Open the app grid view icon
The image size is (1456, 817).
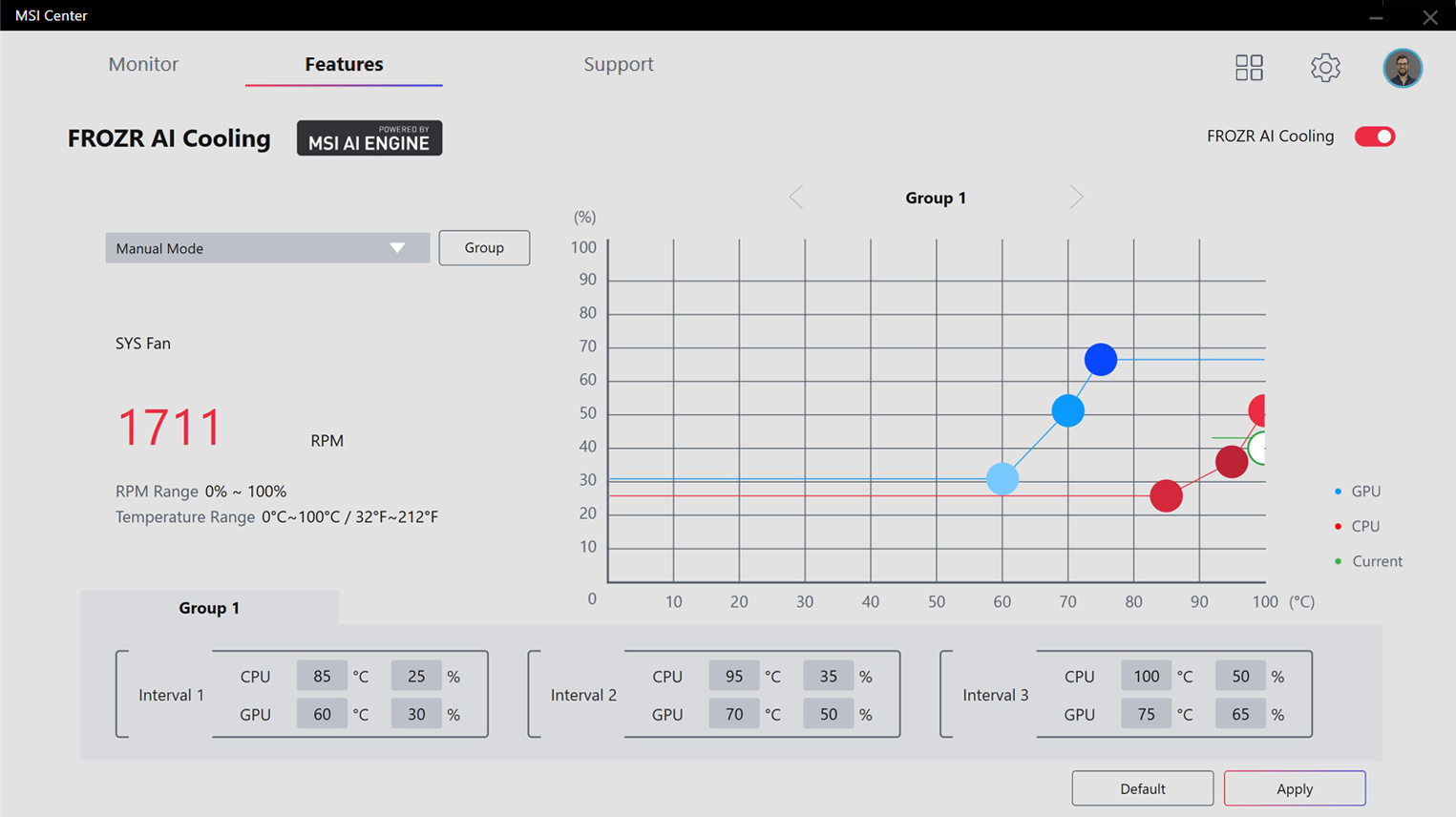(x=1249, y=68)
